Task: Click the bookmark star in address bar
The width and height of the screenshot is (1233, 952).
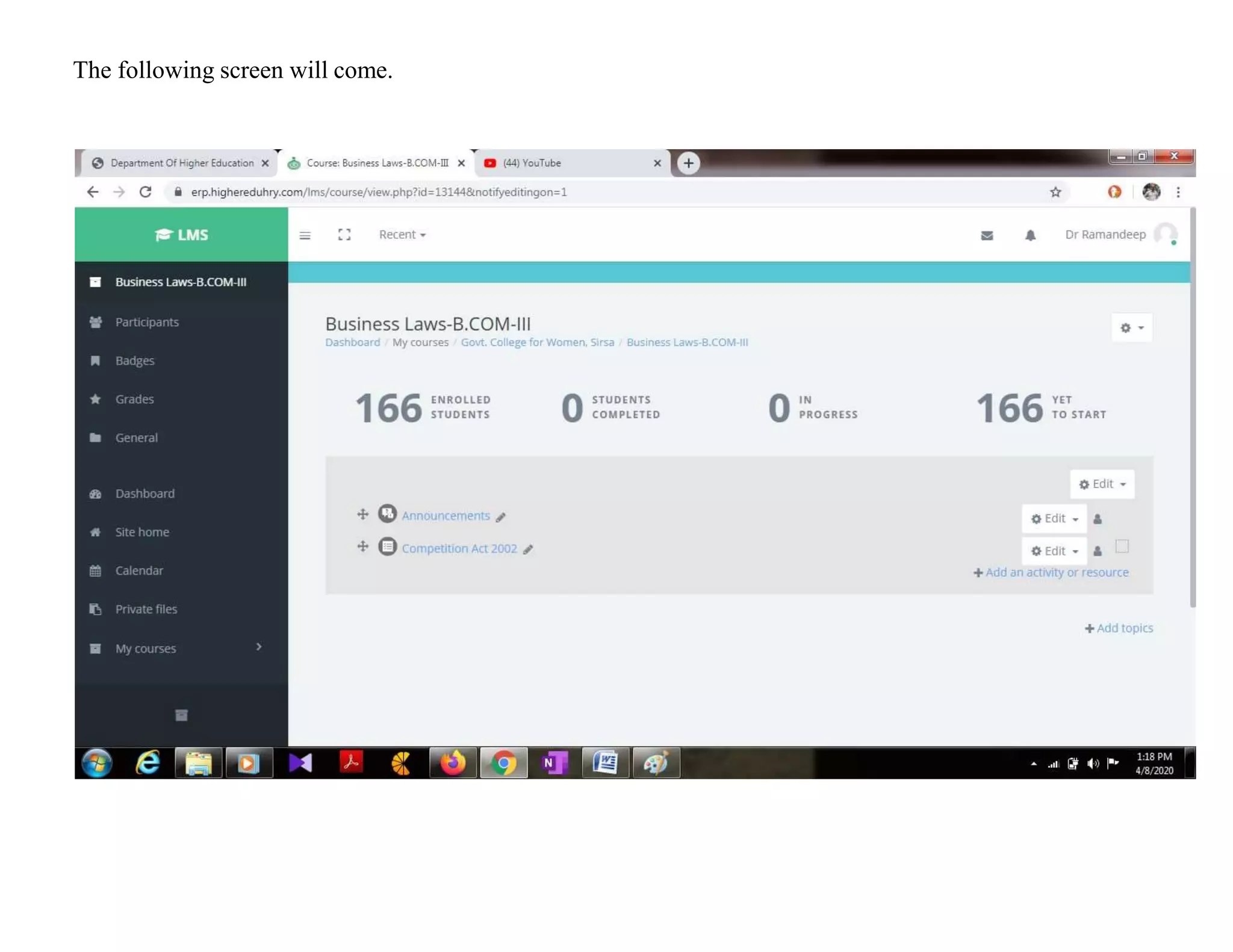Action: point(1055,192)
